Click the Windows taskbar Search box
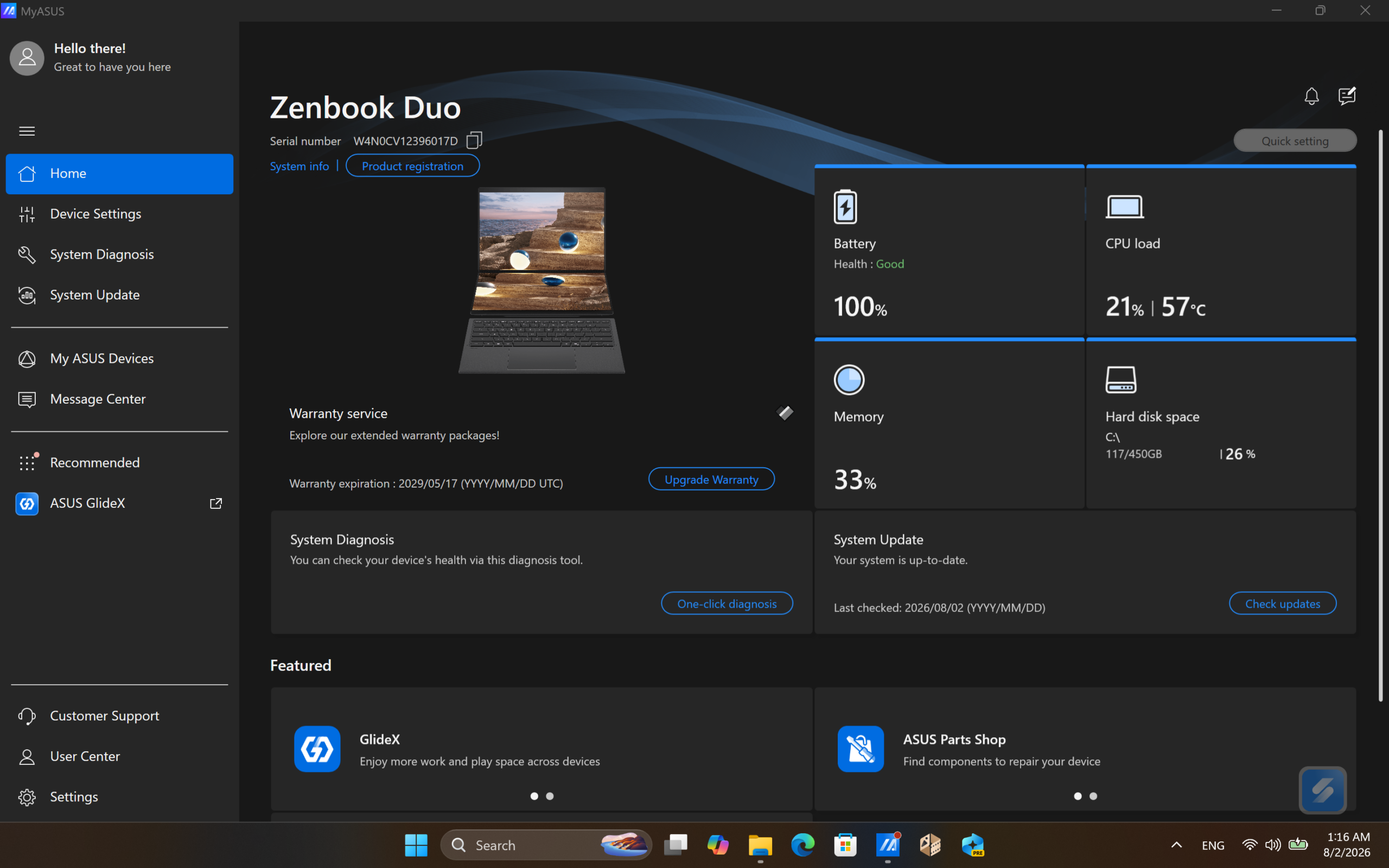1389x868 pixels. [546, 845]
